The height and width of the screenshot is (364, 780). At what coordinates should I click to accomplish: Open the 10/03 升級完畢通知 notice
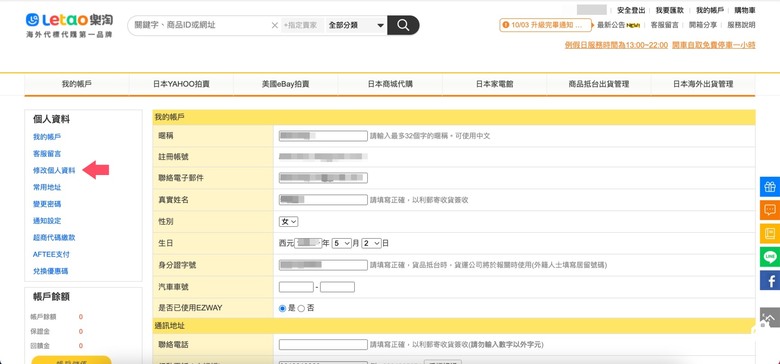click(546, 24)
